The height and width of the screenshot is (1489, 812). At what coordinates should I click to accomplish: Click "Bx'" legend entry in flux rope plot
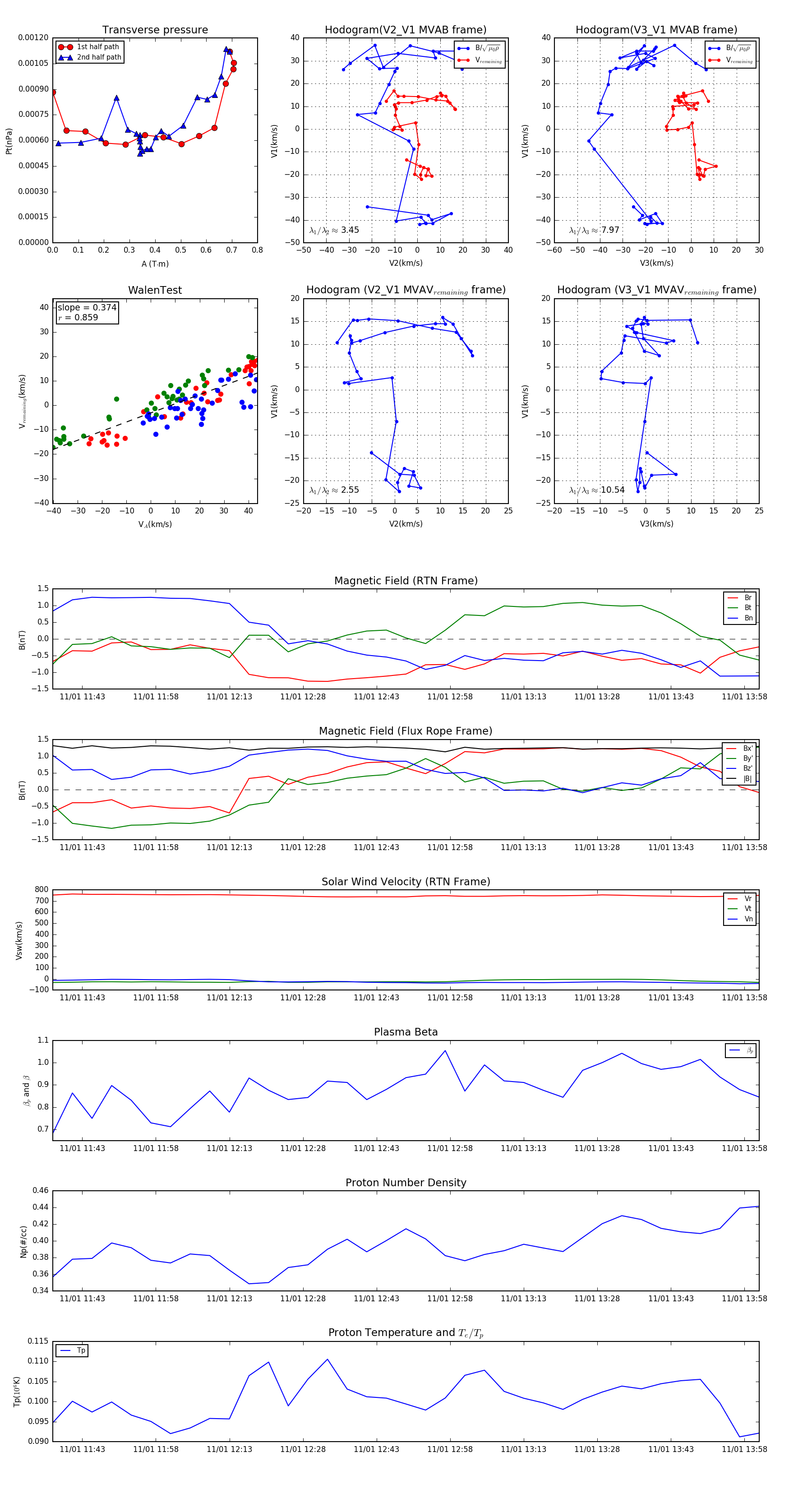click(x=739, y=748)
